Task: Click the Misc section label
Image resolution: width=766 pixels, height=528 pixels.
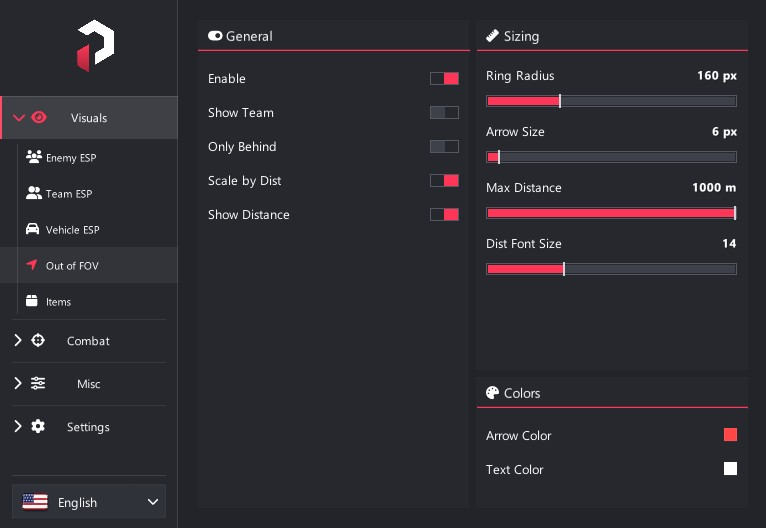Action: click(88, 384)
